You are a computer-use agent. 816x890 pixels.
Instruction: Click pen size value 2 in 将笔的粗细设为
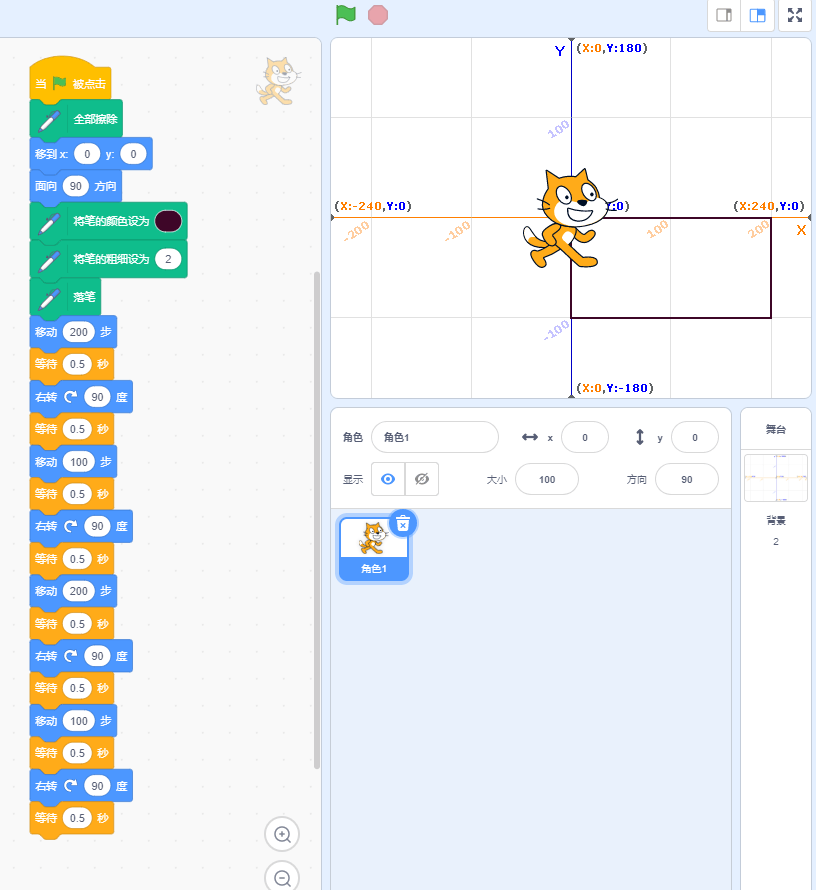168,259
